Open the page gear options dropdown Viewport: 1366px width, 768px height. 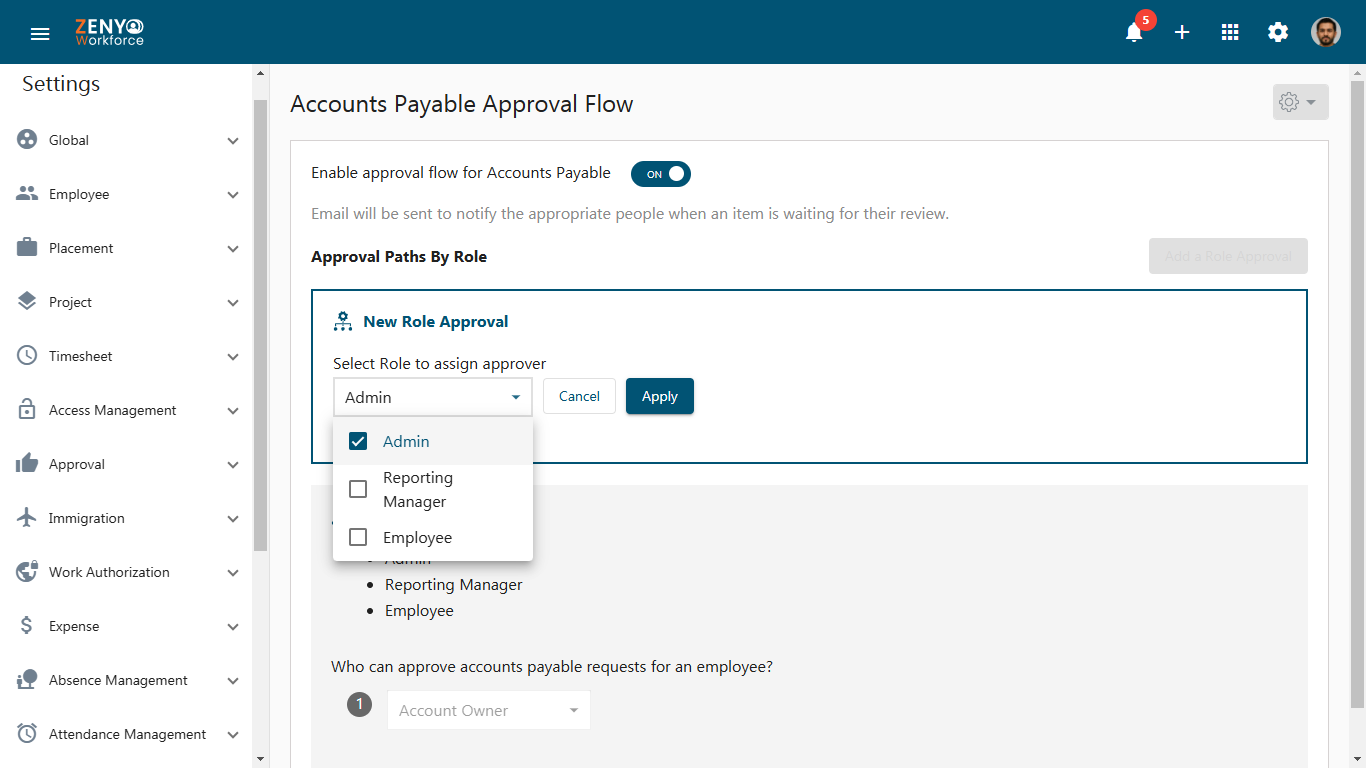pos(1300,102)
